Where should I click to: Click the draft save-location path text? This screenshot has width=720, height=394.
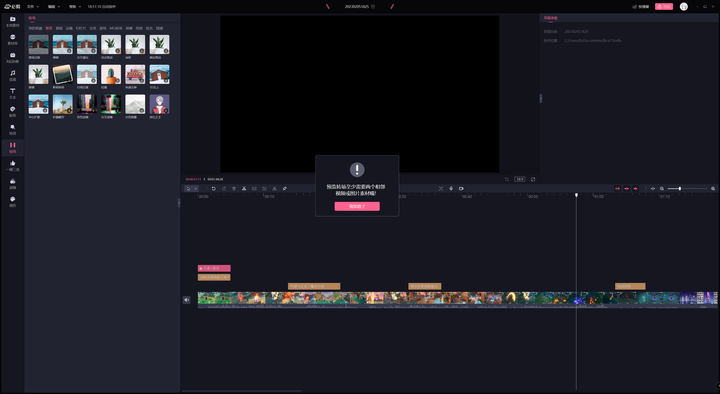[593, 40]
